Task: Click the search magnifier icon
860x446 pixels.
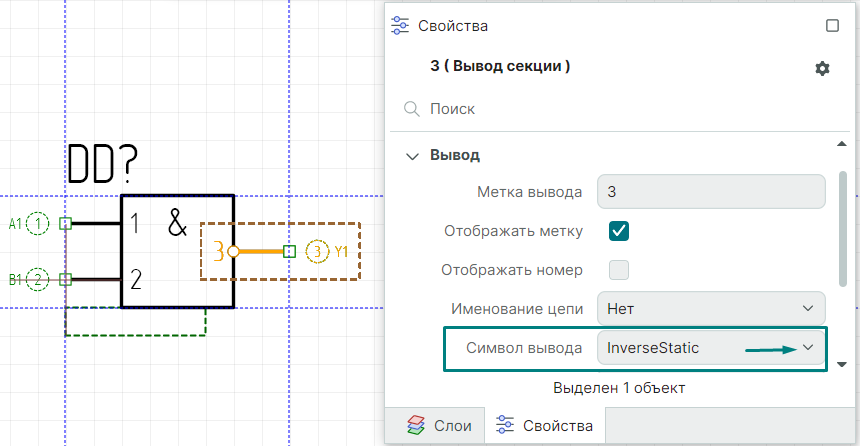Action: pos(410,108)
